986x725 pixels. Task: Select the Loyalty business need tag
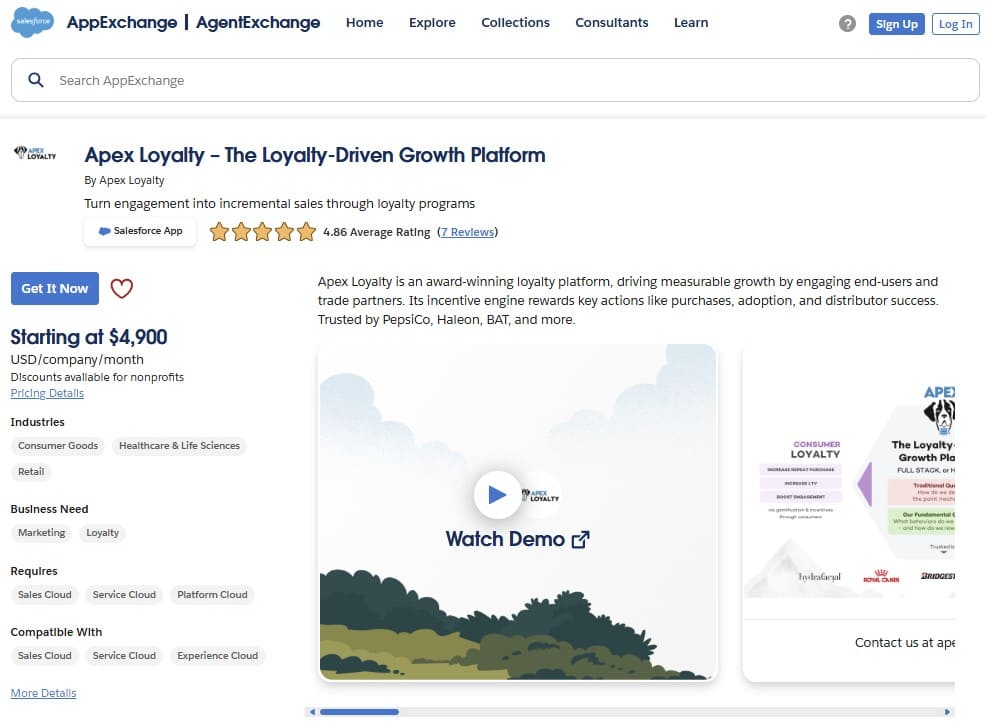[x=102, y=533]
